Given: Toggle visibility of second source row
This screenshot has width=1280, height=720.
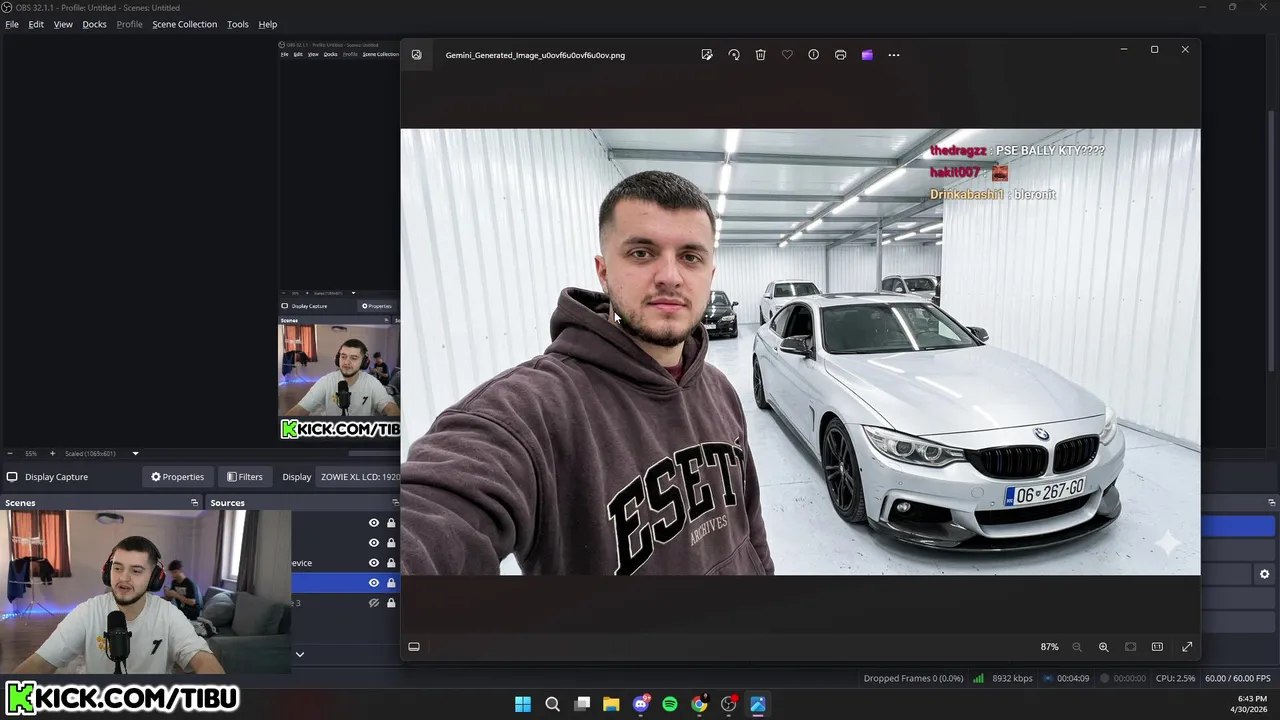Looking at the screenshot, I should (374, 543).
